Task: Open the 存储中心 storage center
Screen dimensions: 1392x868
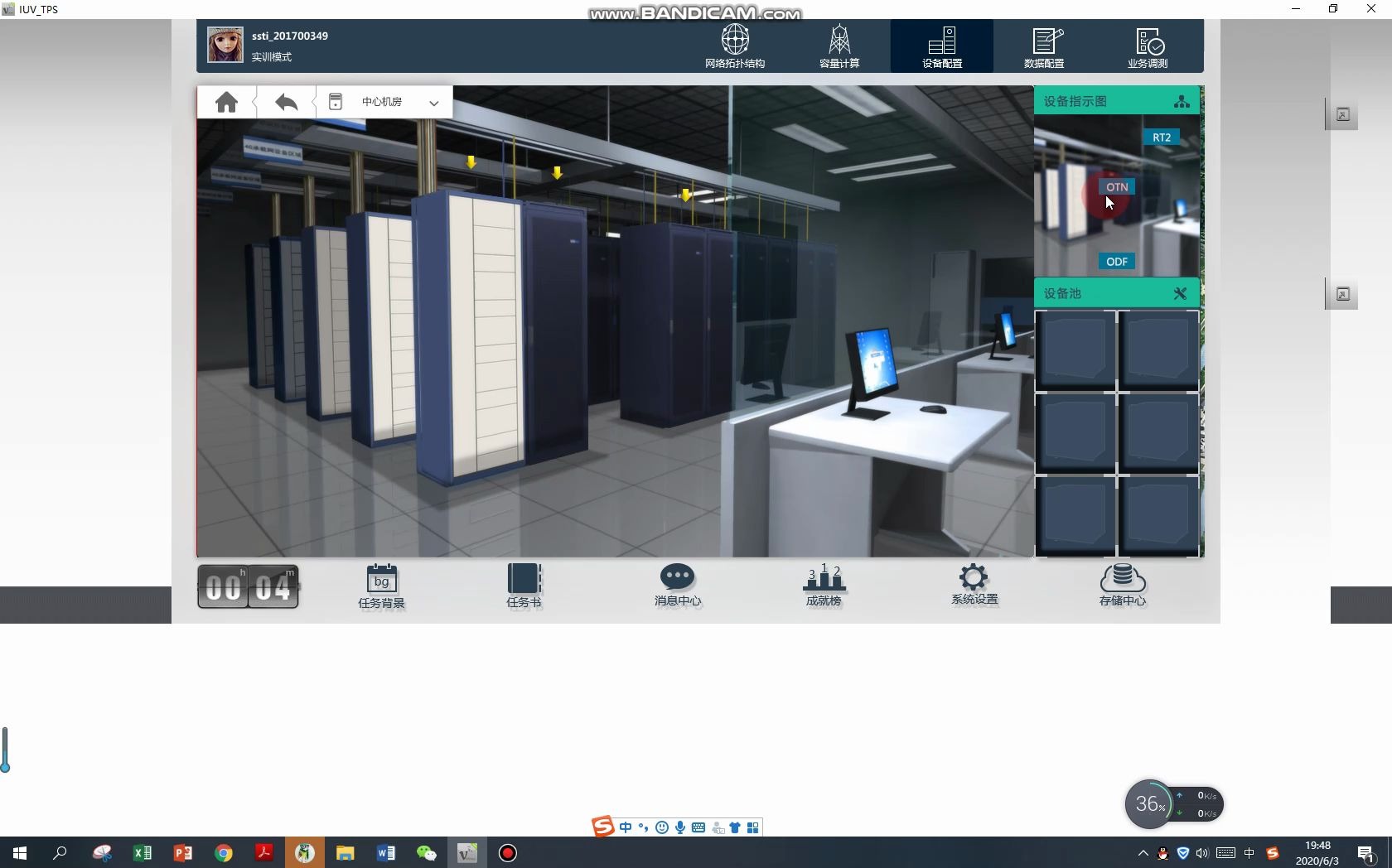Action: [1123, 585]
